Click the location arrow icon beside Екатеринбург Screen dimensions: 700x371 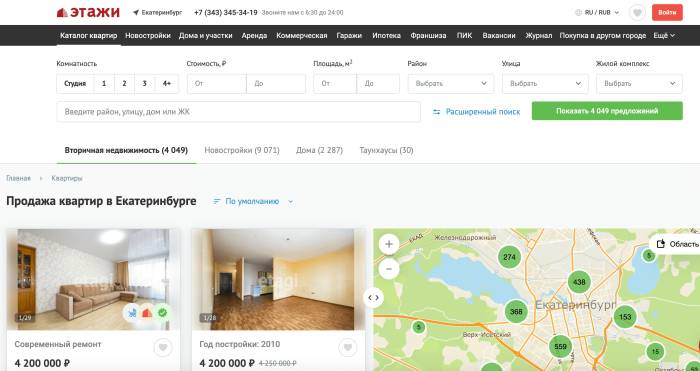[136, 13]
